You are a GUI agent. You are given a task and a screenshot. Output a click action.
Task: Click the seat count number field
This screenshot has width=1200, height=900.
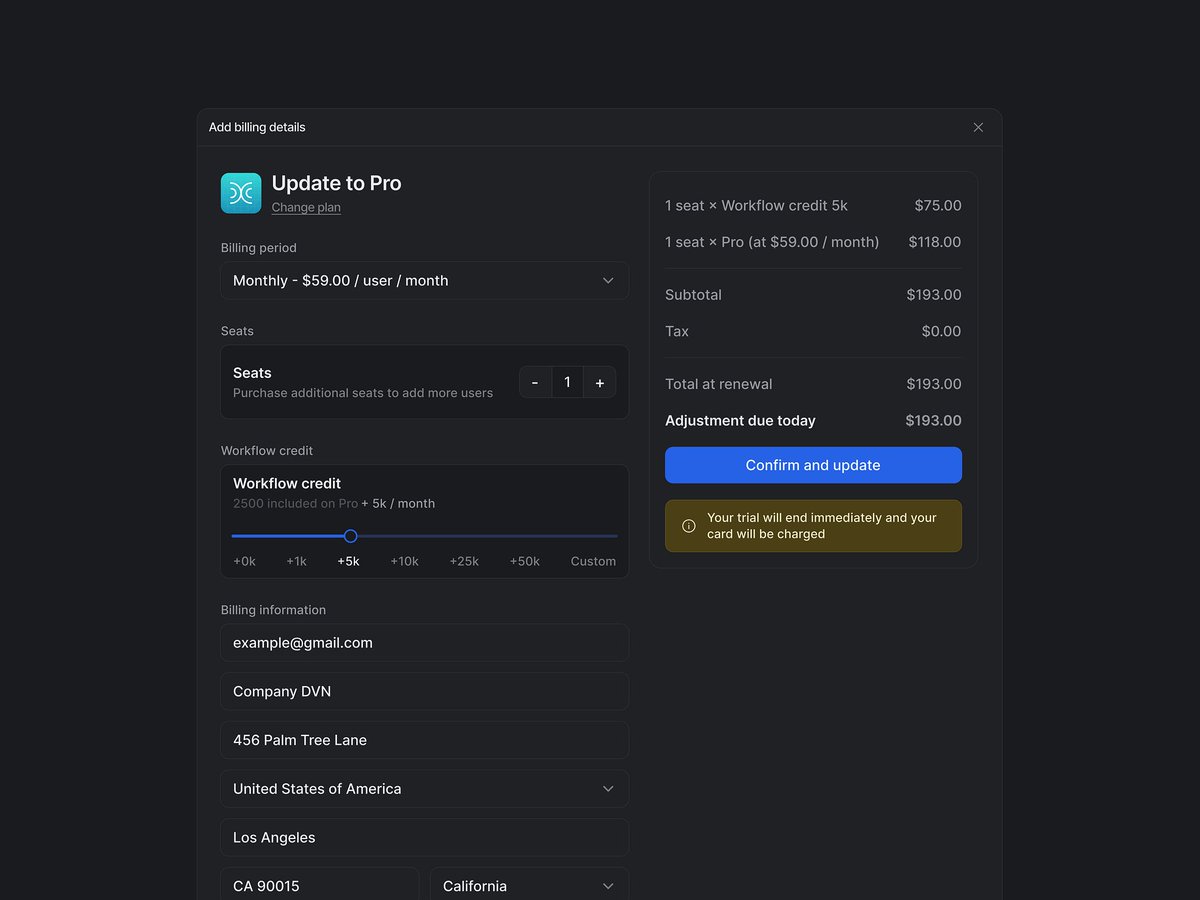pyautogui.click(x=567, y=382)
